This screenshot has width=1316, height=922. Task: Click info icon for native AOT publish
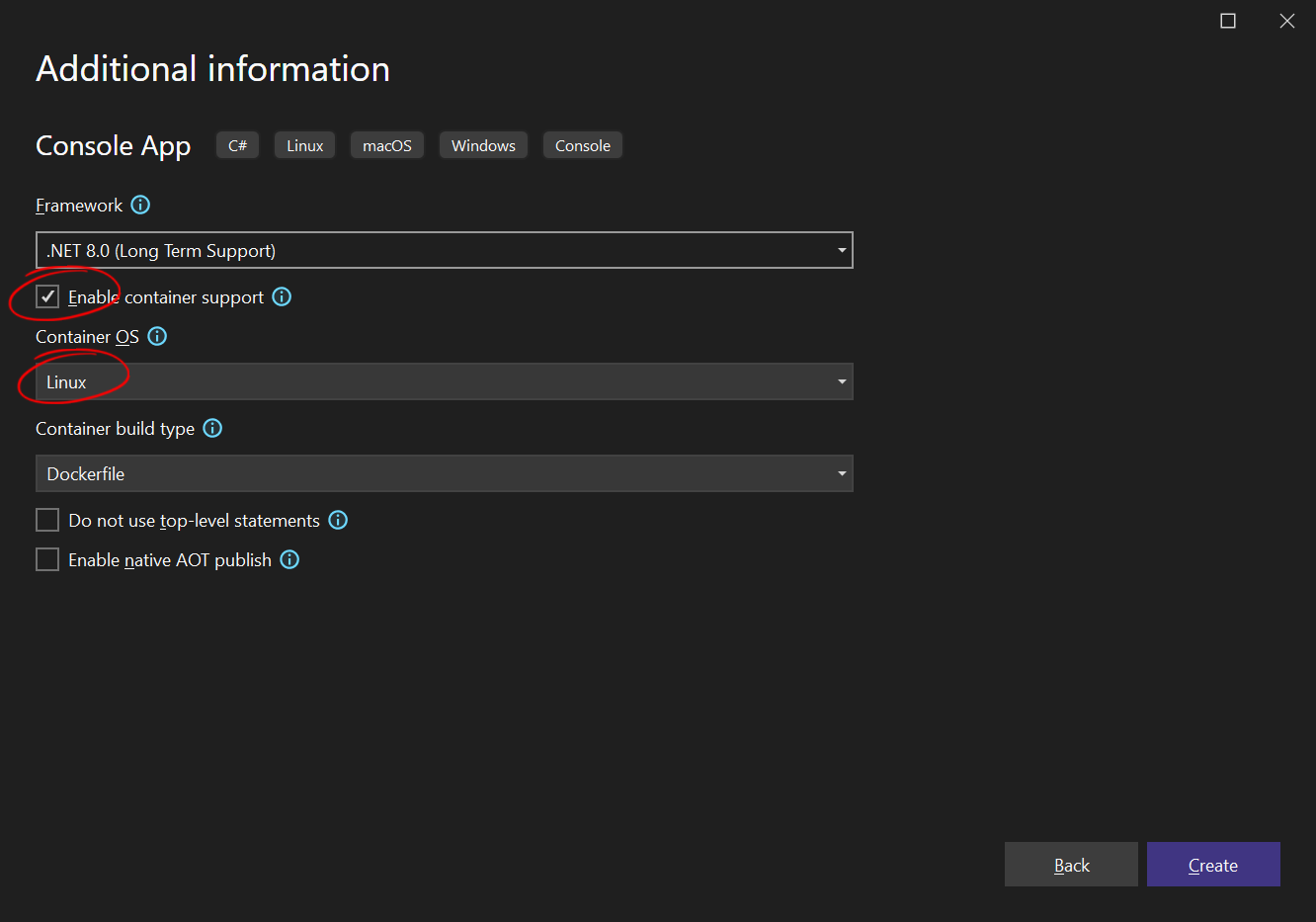tap(289, 559)
